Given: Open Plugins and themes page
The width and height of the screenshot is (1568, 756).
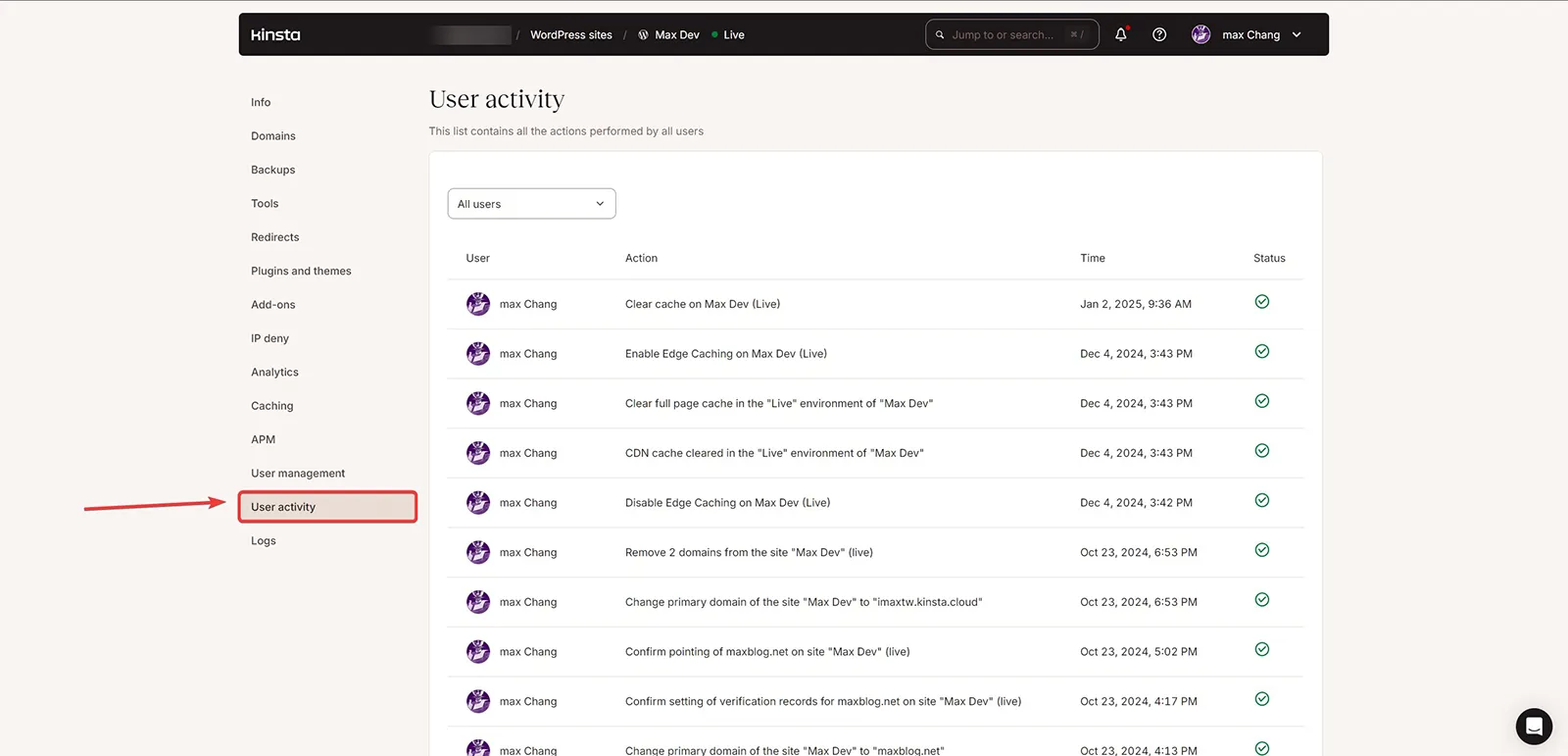Looking at the screenshot, I should tap(301, 271).
